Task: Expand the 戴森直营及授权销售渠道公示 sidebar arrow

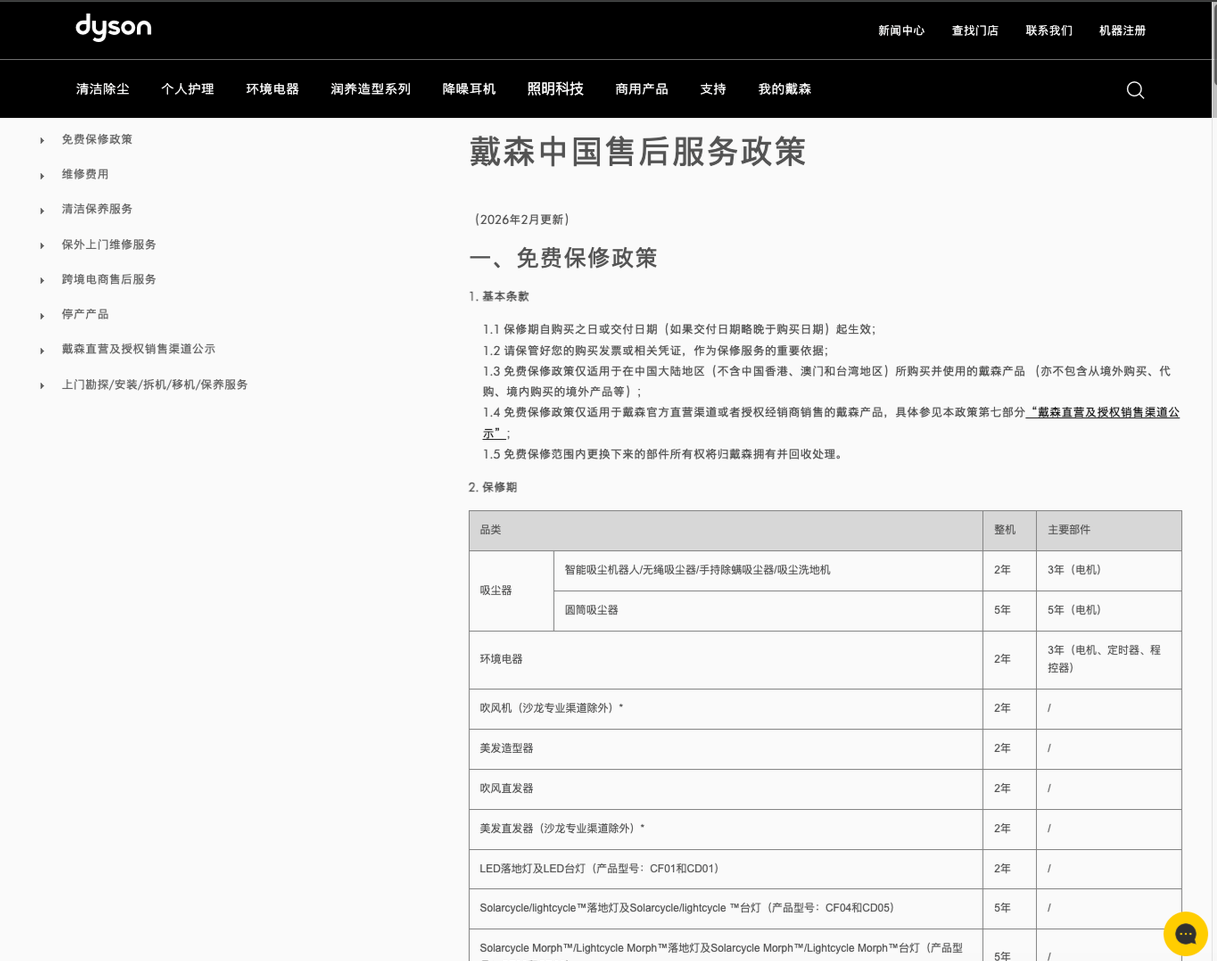Action: (x=42, y=350)
